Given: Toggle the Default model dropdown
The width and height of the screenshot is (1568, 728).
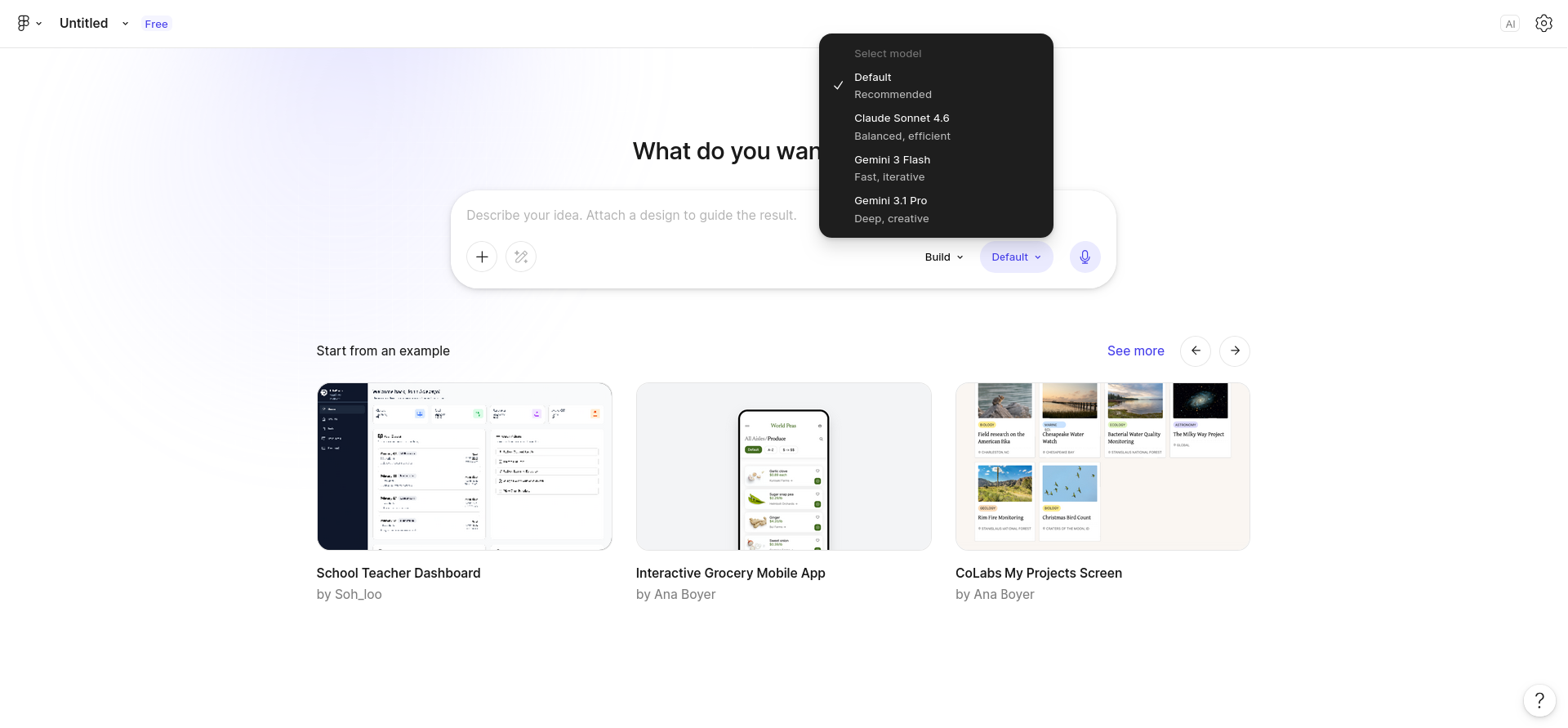Looking at the screenshot, I should coord(1017,257).
